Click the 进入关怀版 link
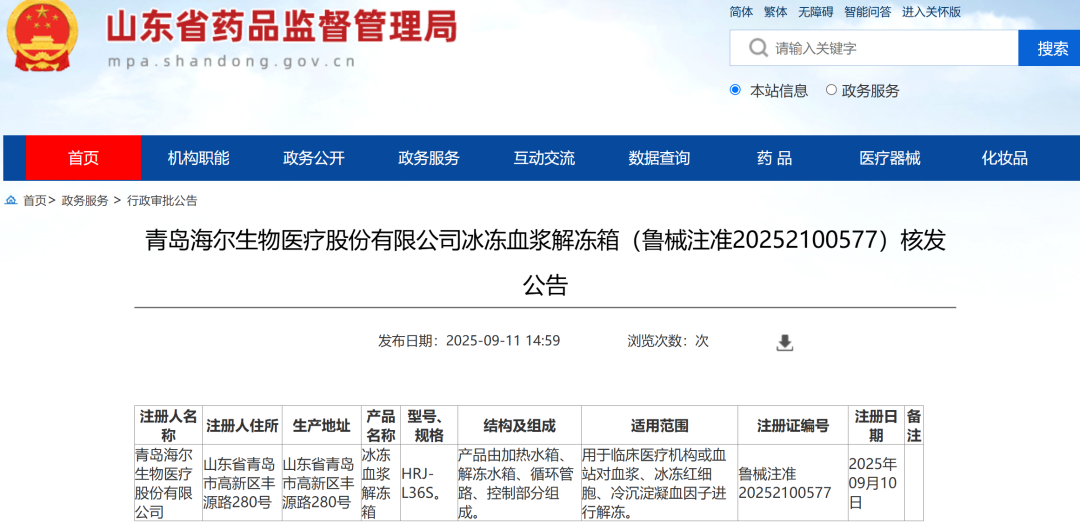1080x523 pixels. (x=931, y=12)
